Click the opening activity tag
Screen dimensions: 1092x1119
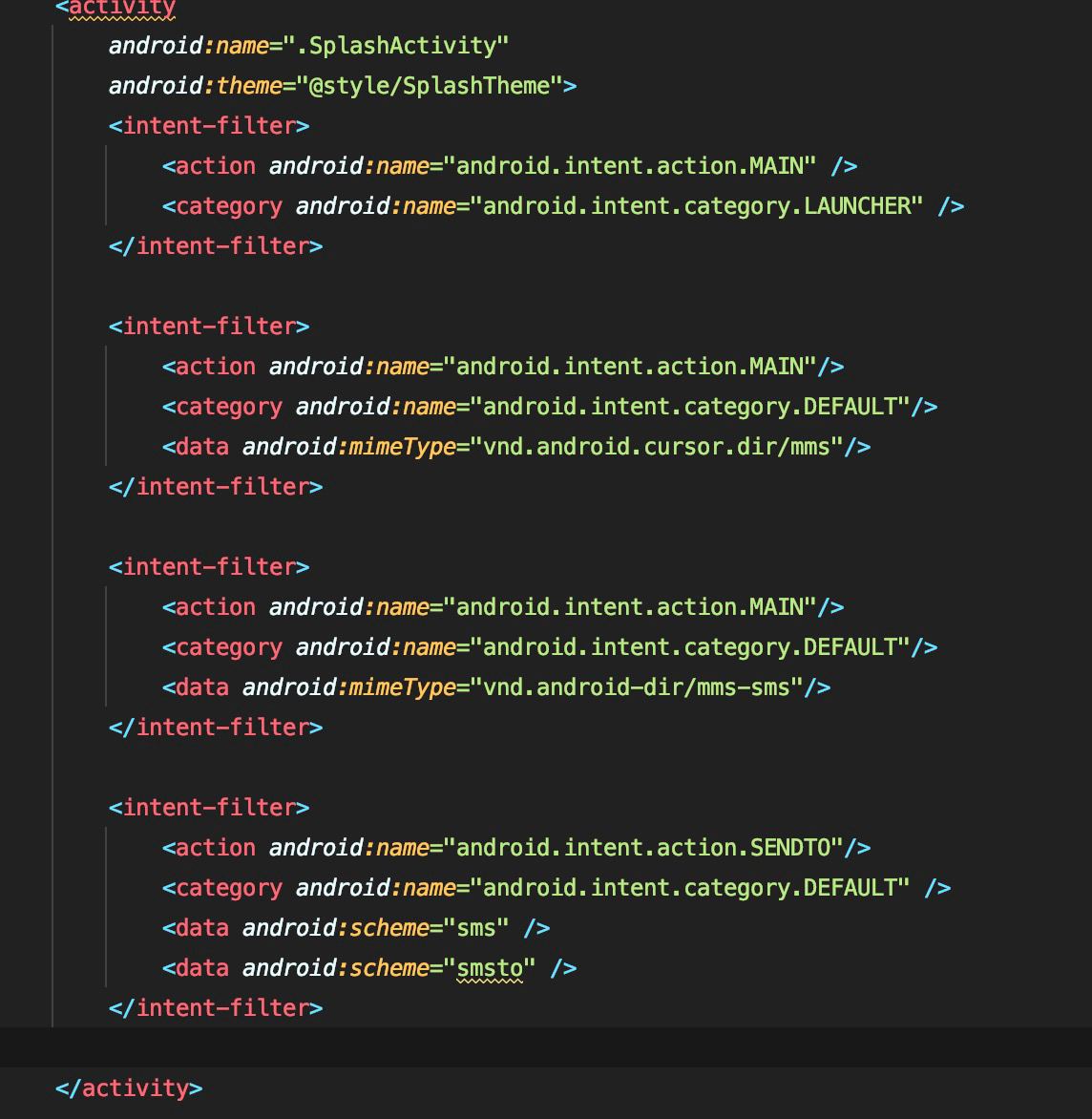115,7
